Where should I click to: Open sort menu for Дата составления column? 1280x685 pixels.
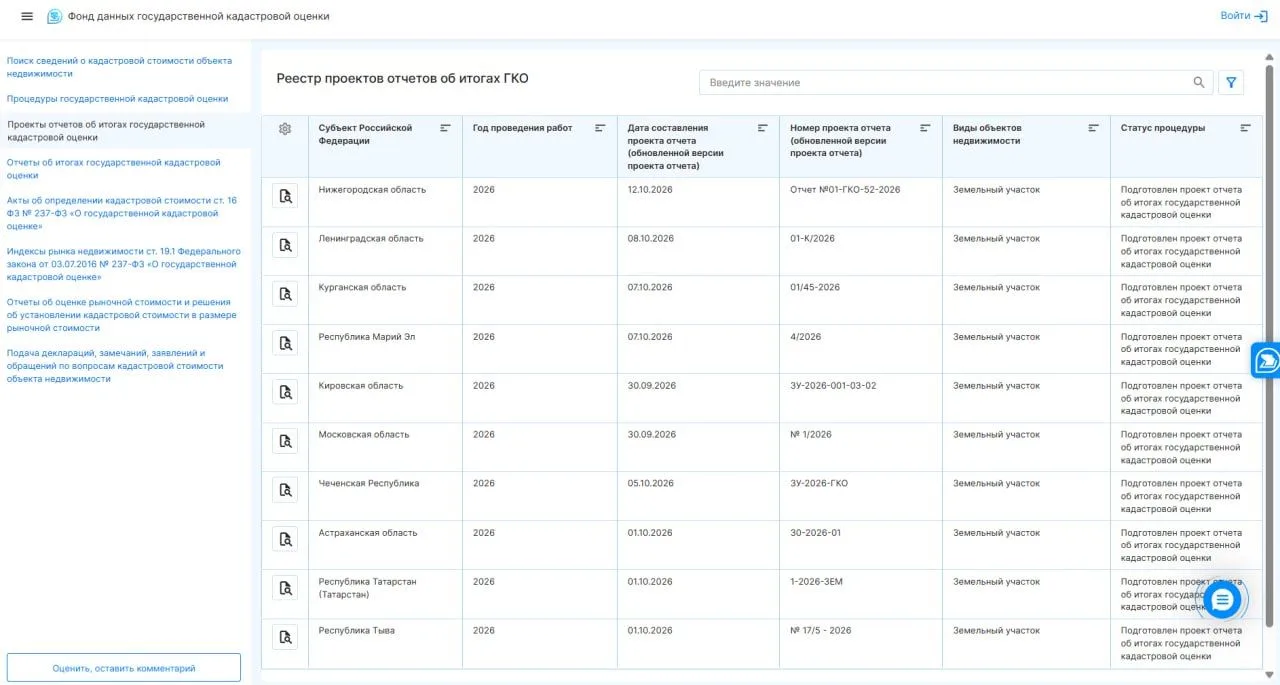763,128
